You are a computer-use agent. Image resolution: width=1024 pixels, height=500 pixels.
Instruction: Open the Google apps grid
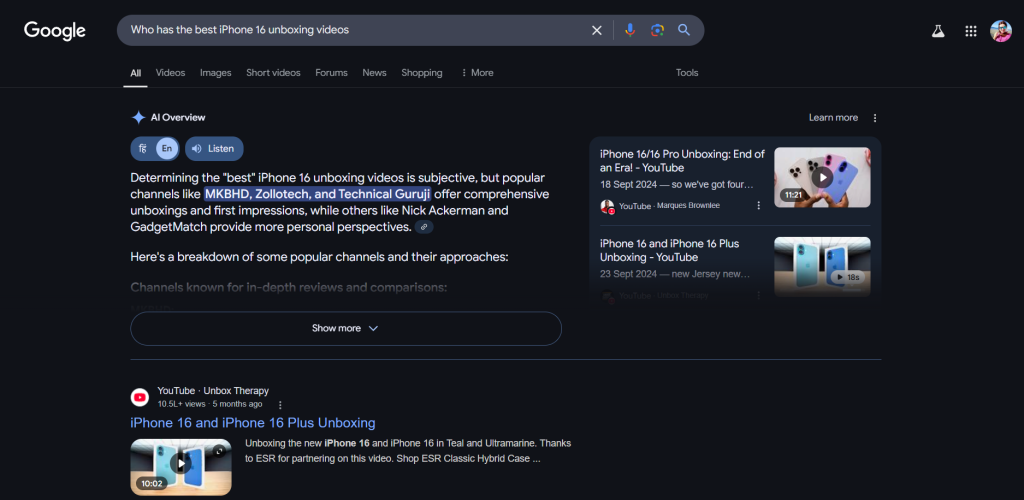click(970, 31)
